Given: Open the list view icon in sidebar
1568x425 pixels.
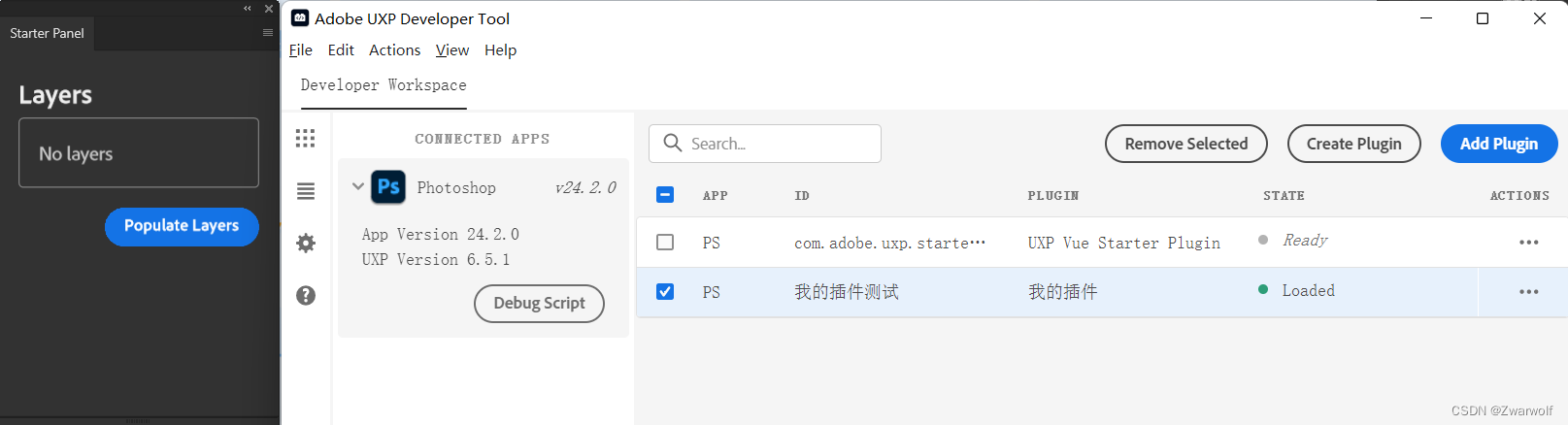Looking at the screenshot, I should pos(306,191).
